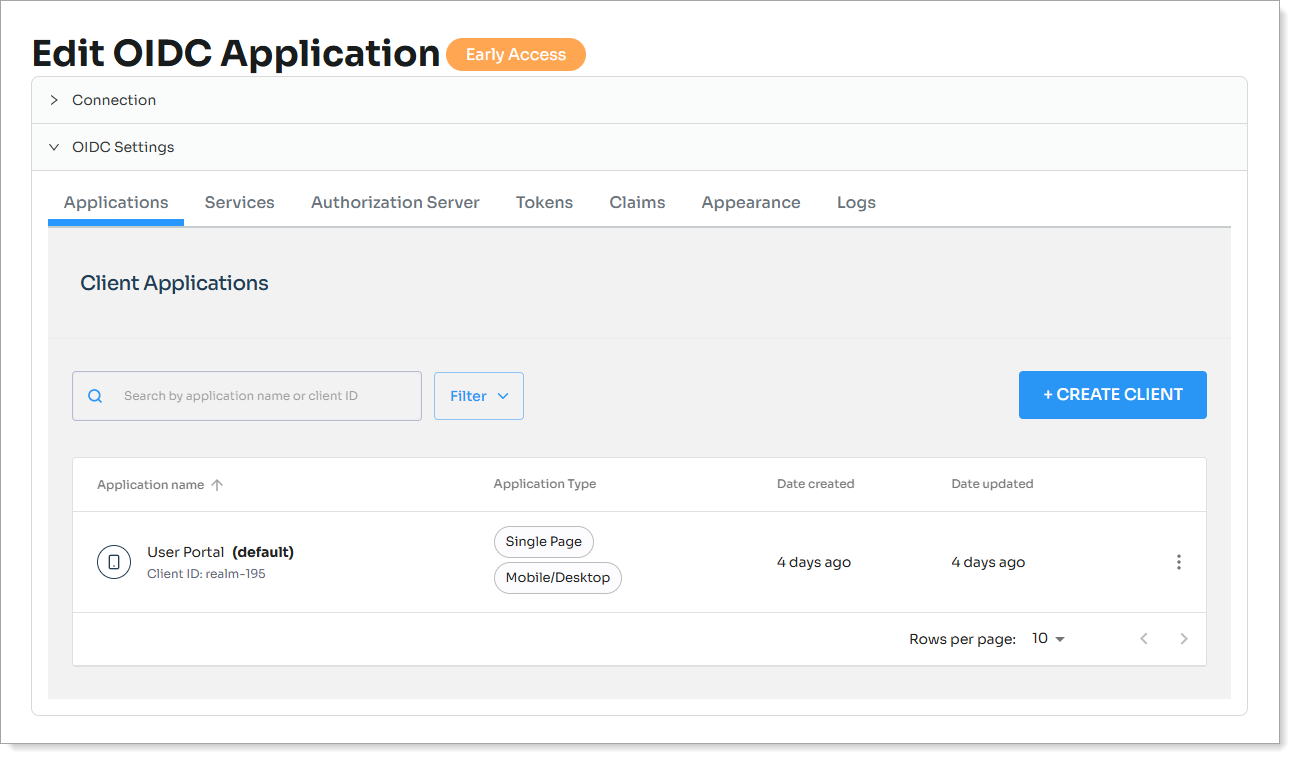
Task: Switch to the Authorization Server tab
Action: click(395, 202)
